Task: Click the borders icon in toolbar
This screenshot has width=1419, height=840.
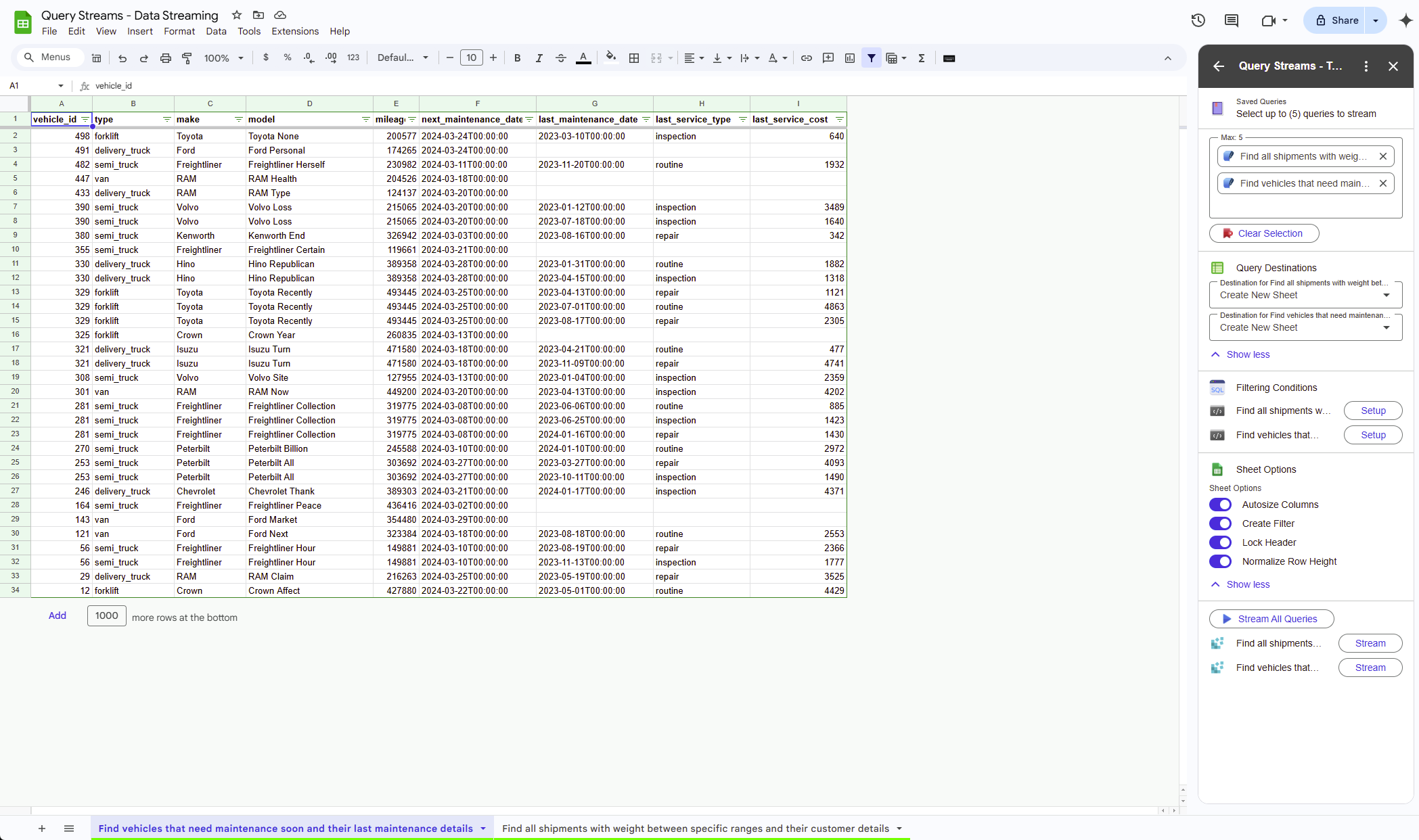Action: click(x=634, y=58)
